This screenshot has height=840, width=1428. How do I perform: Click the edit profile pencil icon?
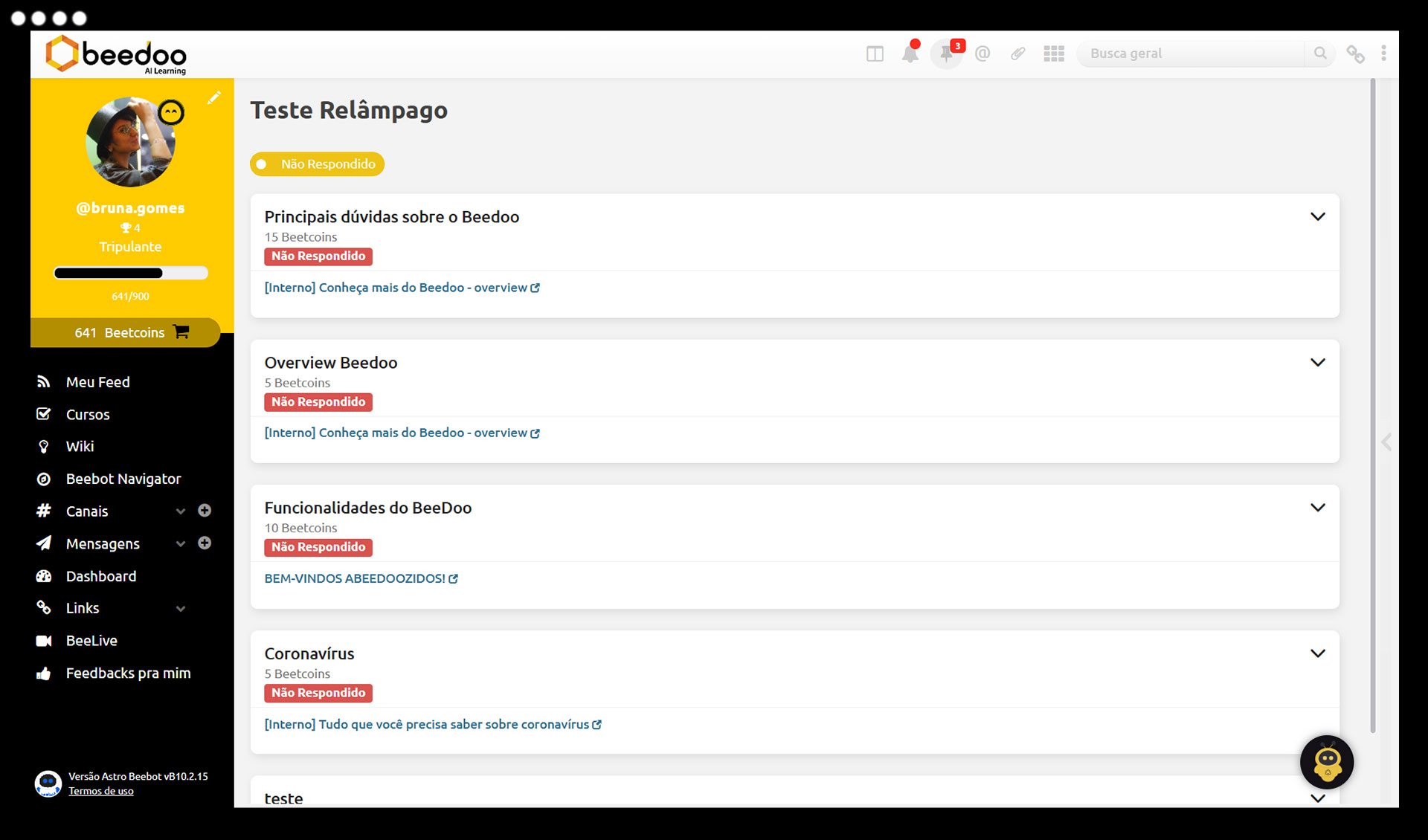tap(214, 98)
